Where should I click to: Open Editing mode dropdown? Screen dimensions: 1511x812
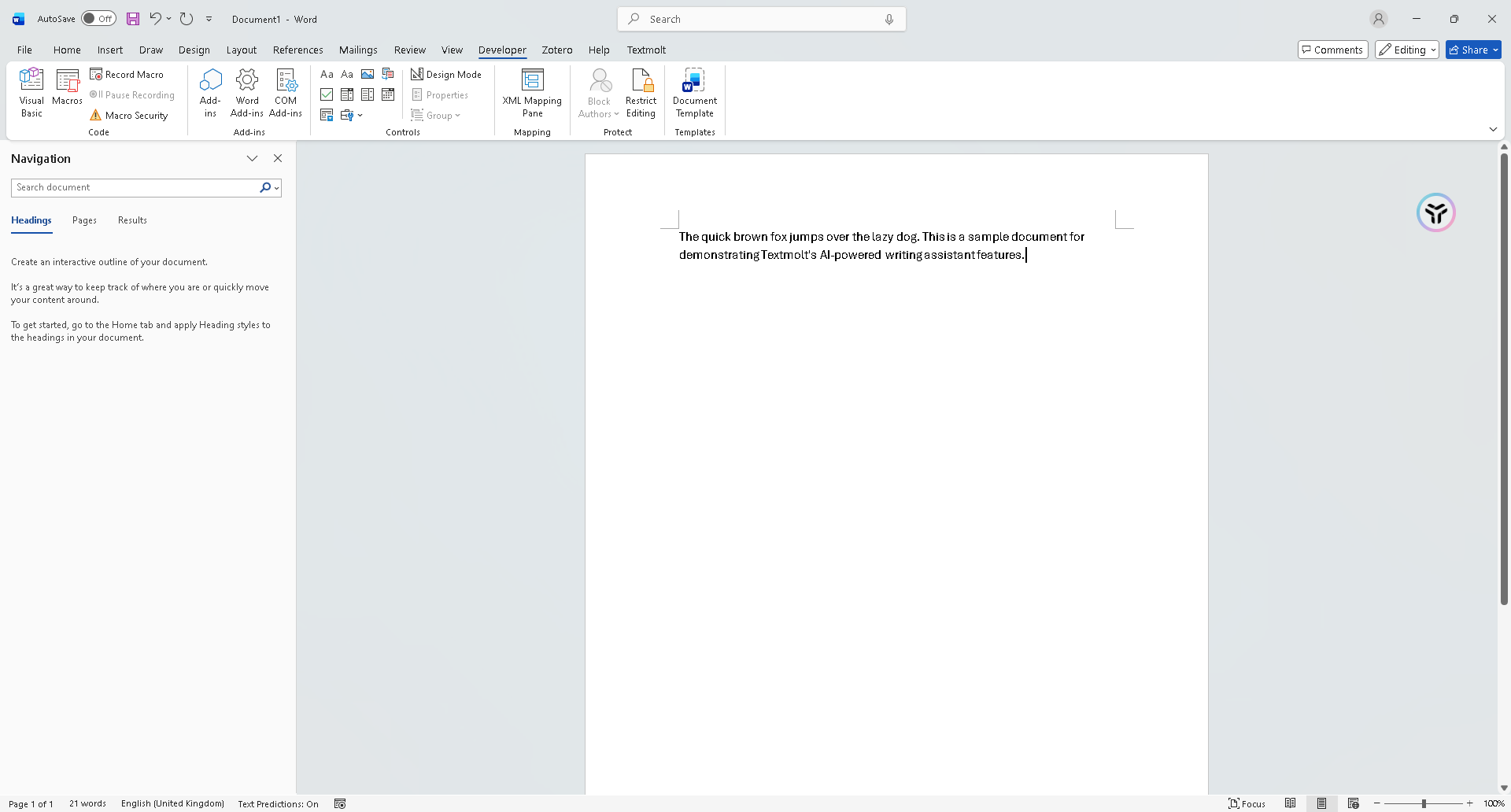(x=1407, y=50)
